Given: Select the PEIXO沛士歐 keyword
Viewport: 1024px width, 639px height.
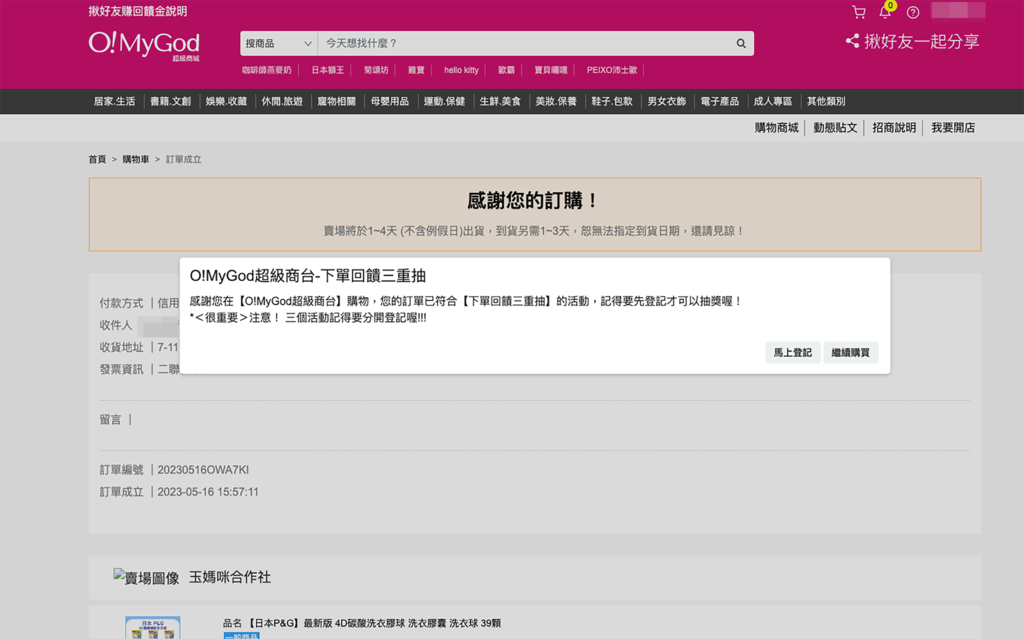Looking at the screenshot, I should click(611, 70).
